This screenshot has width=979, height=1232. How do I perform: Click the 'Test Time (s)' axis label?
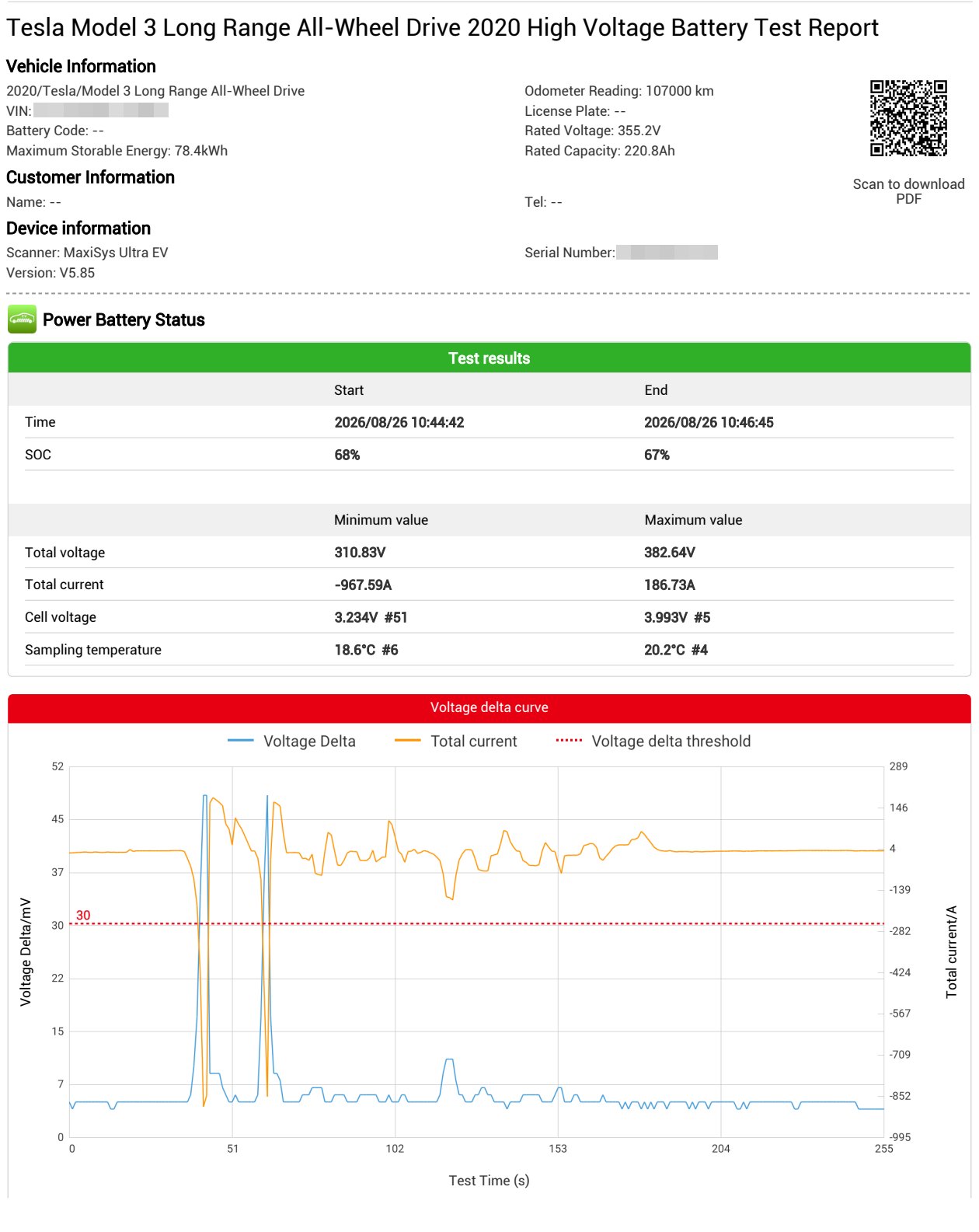[x=489, y=1181]
